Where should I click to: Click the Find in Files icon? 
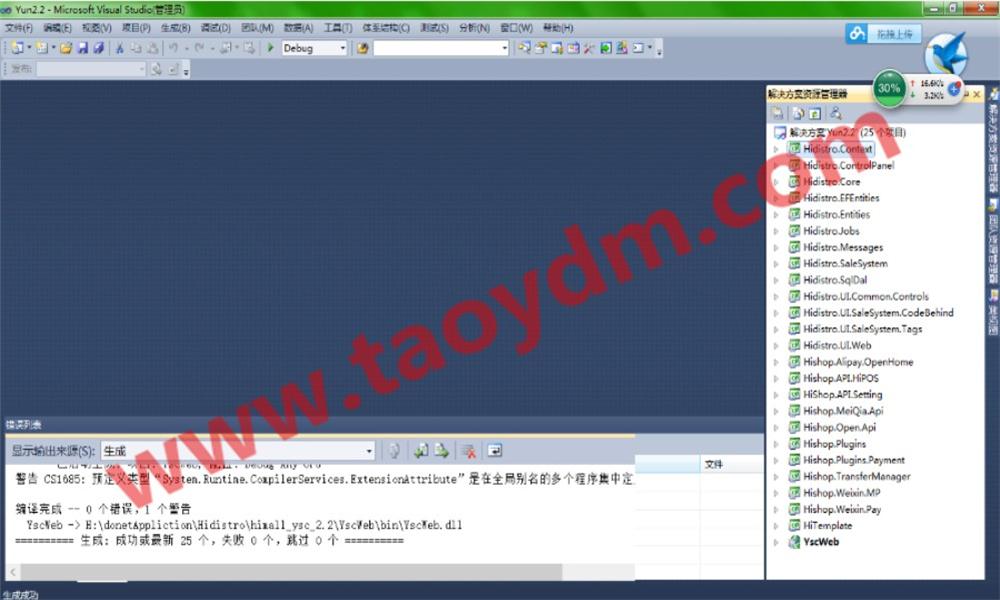pyautogui.click(x=362, y=48)
